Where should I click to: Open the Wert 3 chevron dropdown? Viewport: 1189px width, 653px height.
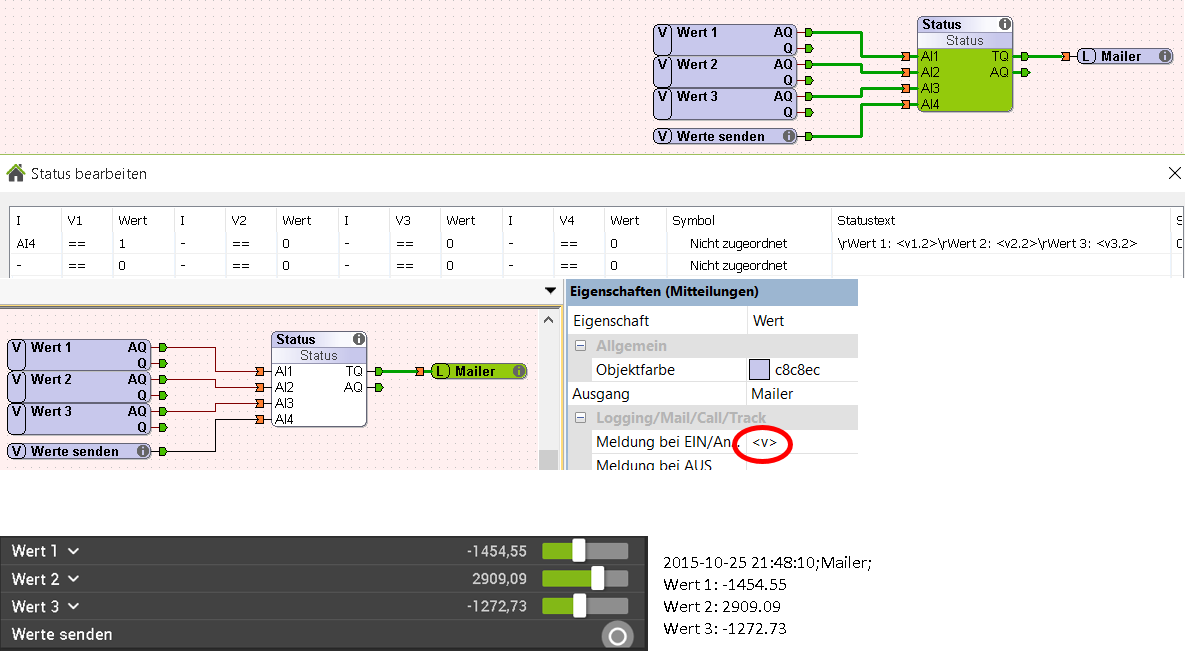[74, 606]
